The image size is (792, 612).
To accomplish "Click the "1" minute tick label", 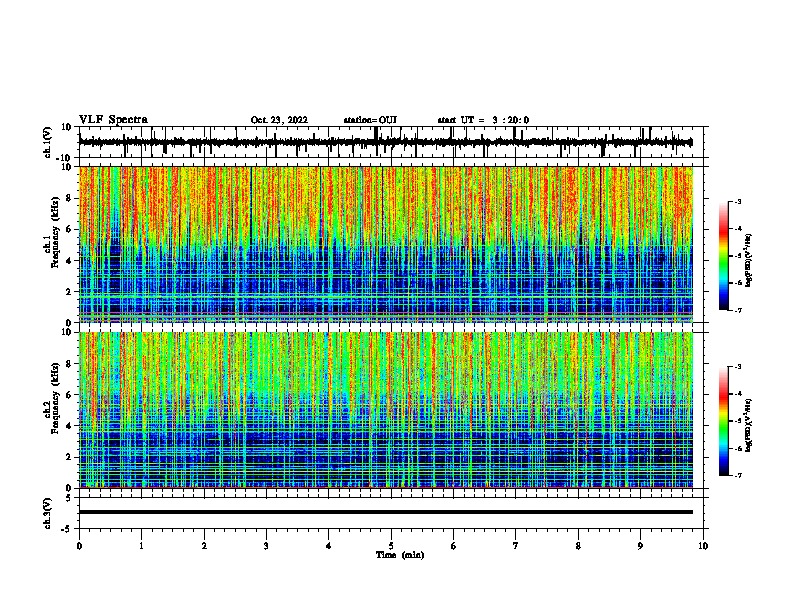I will (141, 546).
